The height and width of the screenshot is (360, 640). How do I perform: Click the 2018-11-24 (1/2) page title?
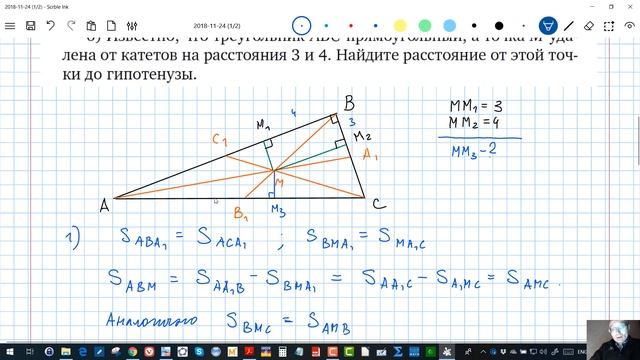[217, 26]
